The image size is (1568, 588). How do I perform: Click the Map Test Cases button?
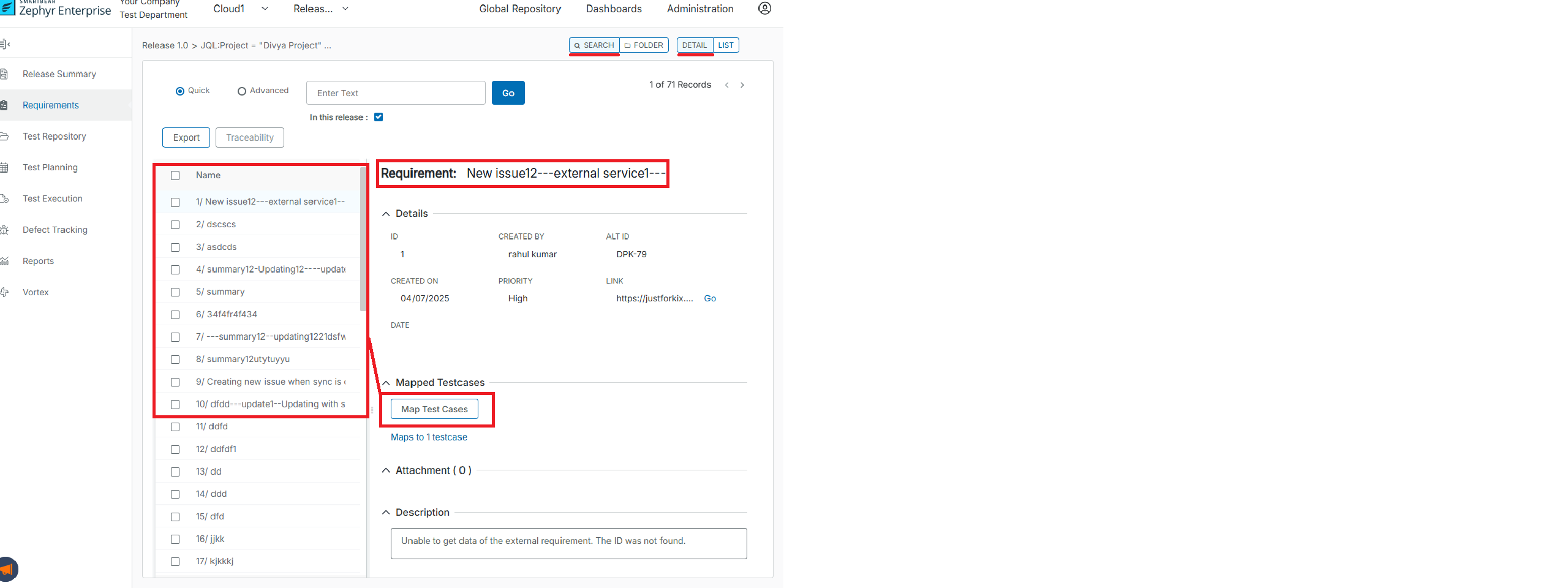tap(434, 409)
